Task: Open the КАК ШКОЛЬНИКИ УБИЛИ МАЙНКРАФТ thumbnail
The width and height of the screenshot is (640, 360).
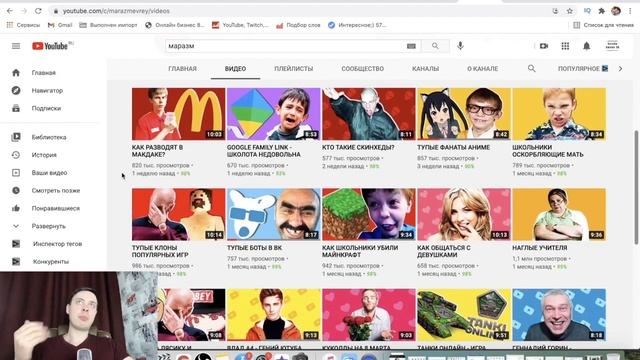Action: [x=369, y=214]
